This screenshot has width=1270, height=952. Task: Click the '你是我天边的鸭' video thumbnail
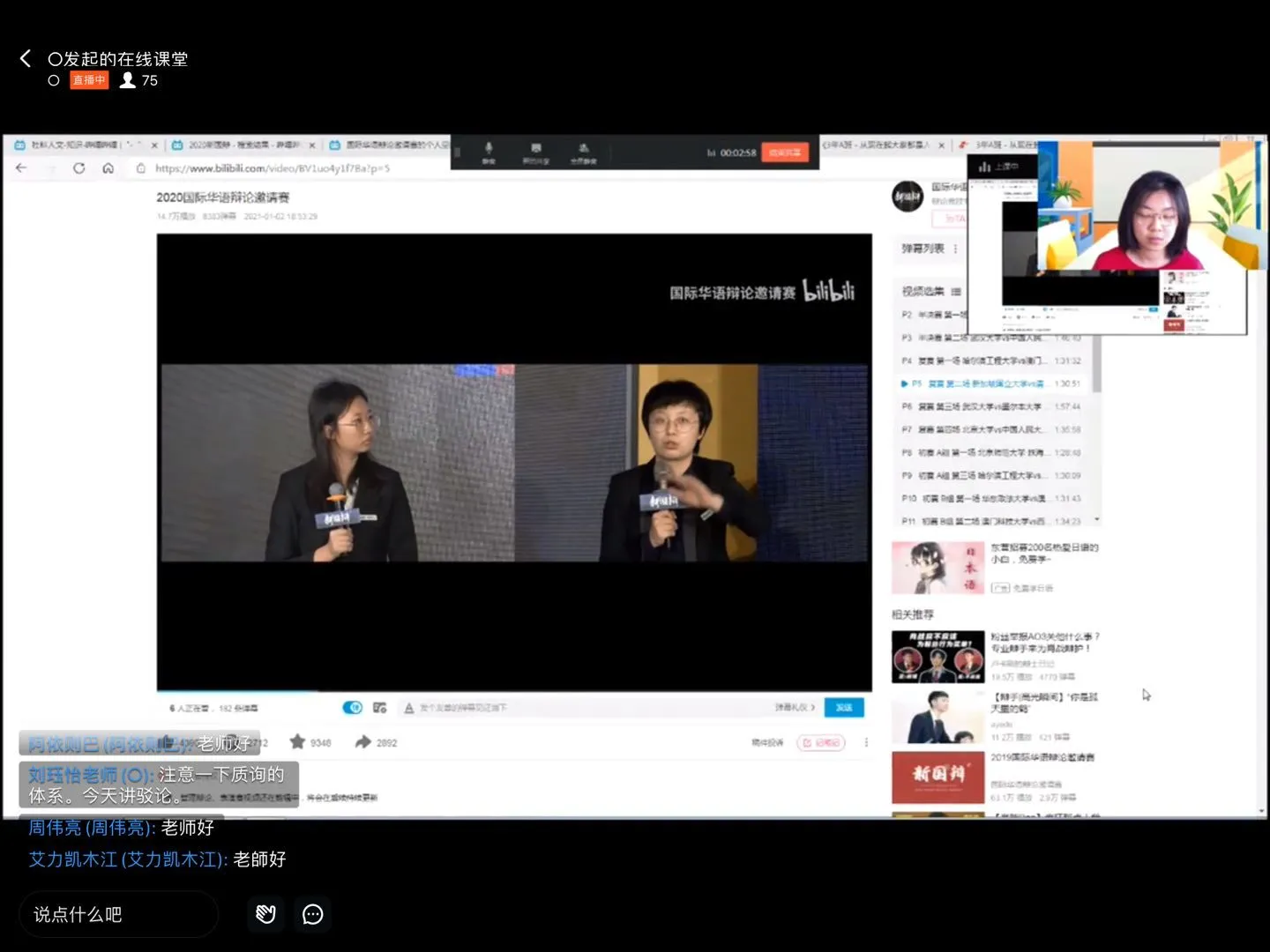(938, 718)
